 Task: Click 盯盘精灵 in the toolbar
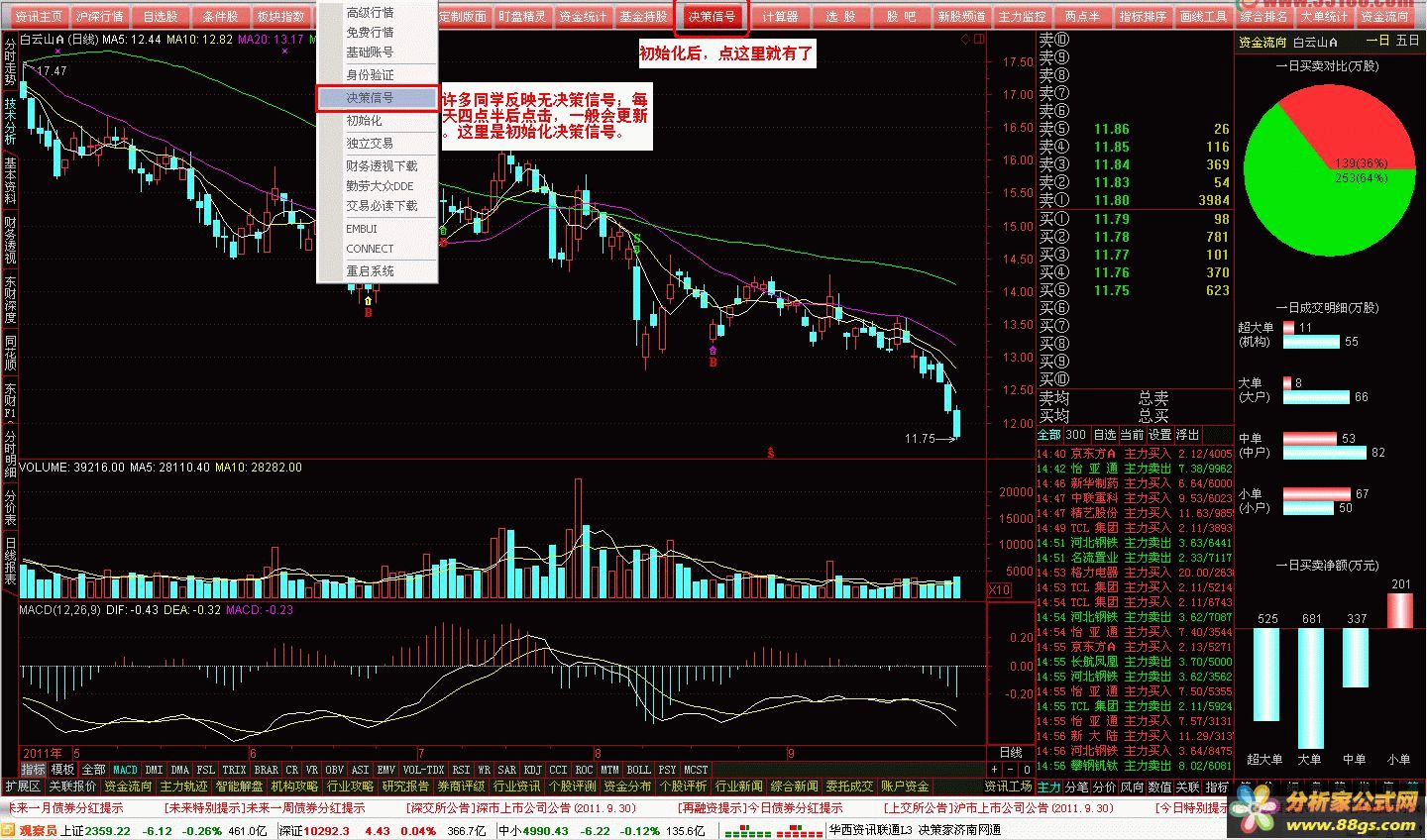click(x=522, y=17)
